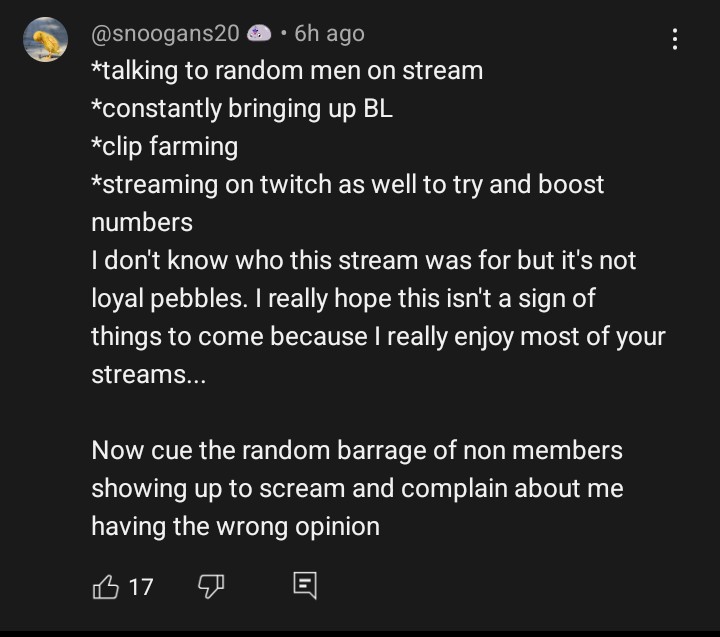Click the '6h ago' timestamp link
The width and height of the screenshot is (720, 637).
(330, 34)
